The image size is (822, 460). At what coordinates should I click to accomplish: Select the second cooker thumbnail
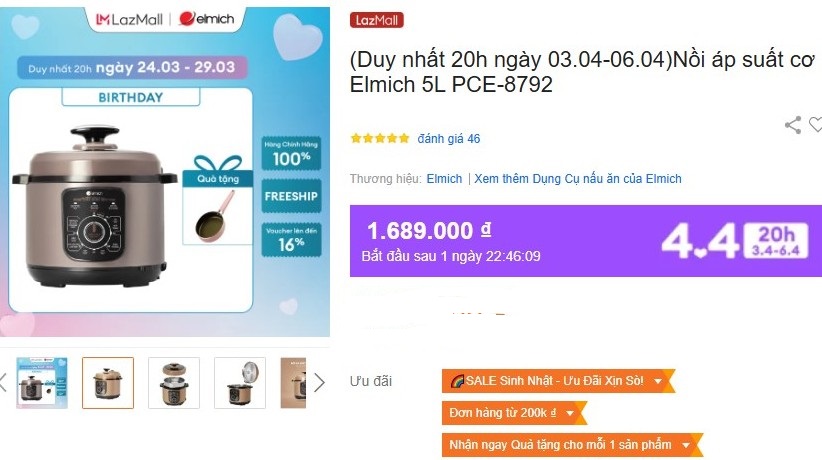click(x=108, y=383)
